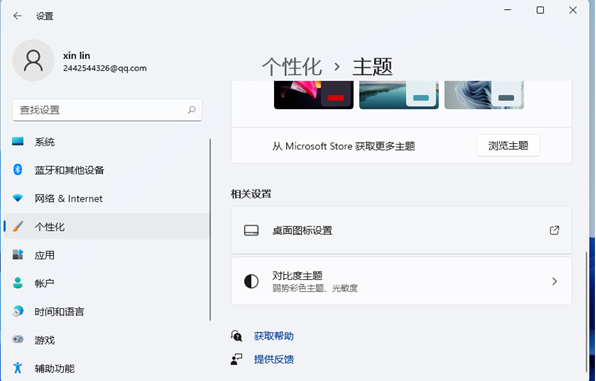596x381 pixels.
Task: Click the 时间和语言 clock globe icon
Action: tap(18, 311)
